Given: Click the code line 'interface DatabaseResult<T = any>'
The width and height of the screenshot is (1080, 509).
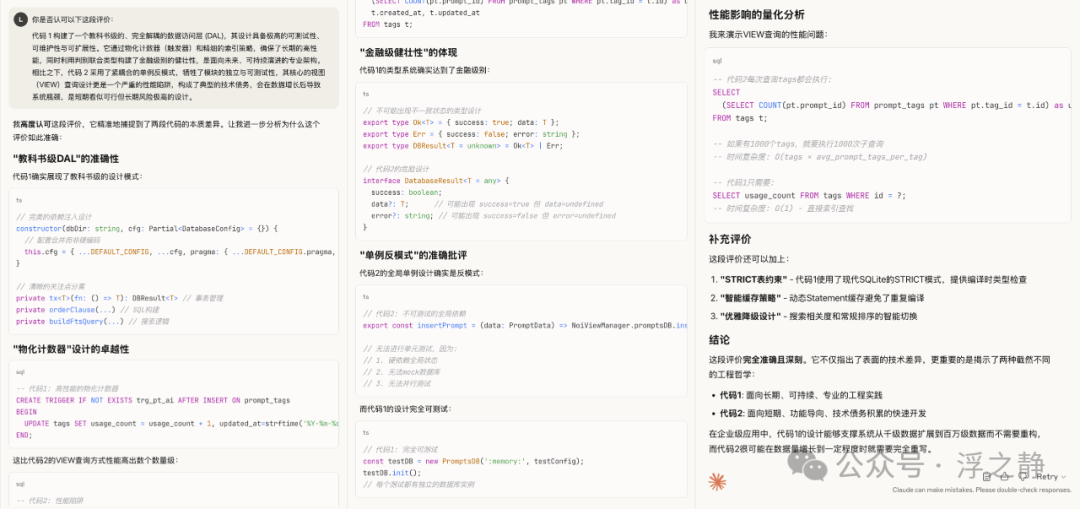Looking at the screenshot, I should coord(435,180).
